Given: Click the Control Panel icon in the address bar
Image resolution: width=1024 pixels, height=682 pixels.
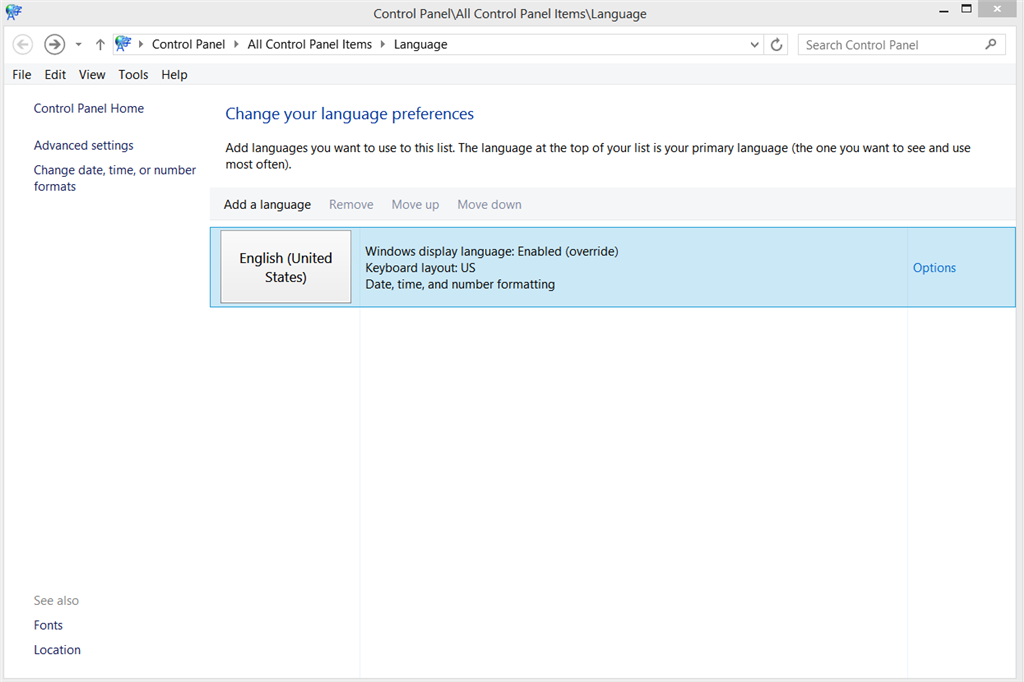Looking at the screenshot, I should (x=124, y=44).
